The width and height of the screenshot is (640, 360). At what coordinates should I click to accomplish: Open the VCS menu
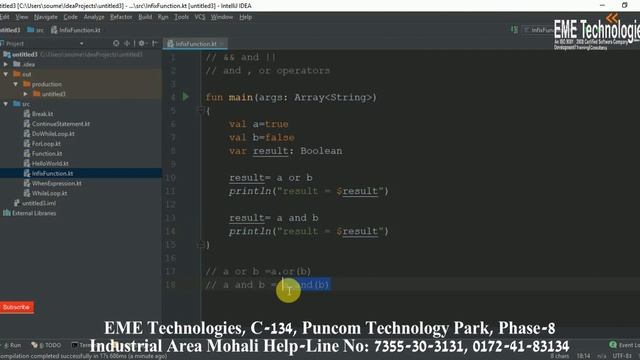200,17
